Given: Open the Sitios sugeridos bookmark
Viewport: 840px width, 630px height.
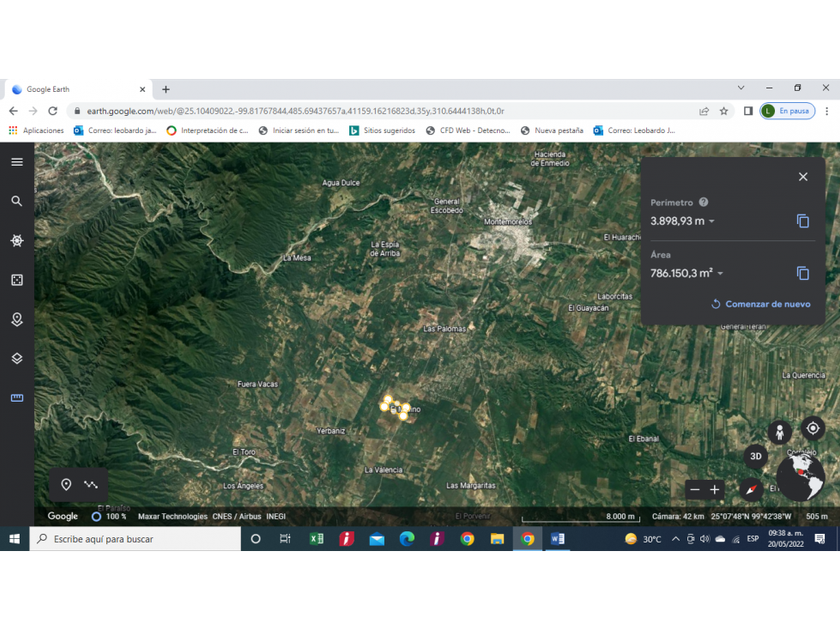Looking at the screenshot, I should click(x=382, y=130).
